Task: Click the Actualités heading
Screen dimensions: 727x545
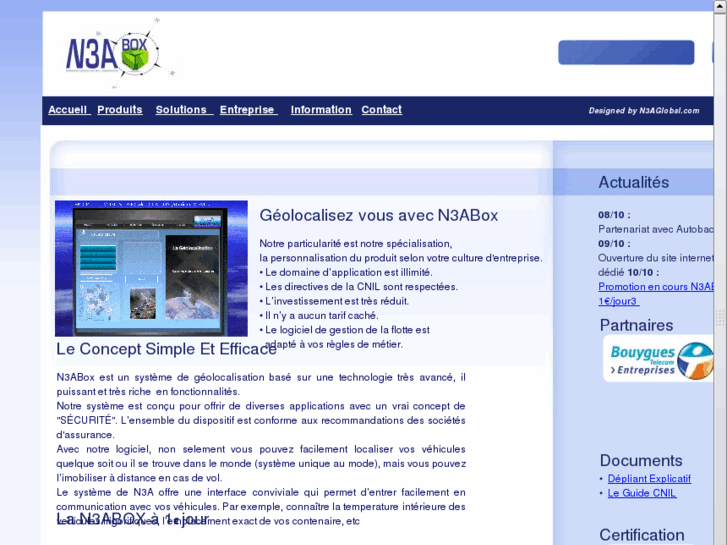Action: (633, 182)
